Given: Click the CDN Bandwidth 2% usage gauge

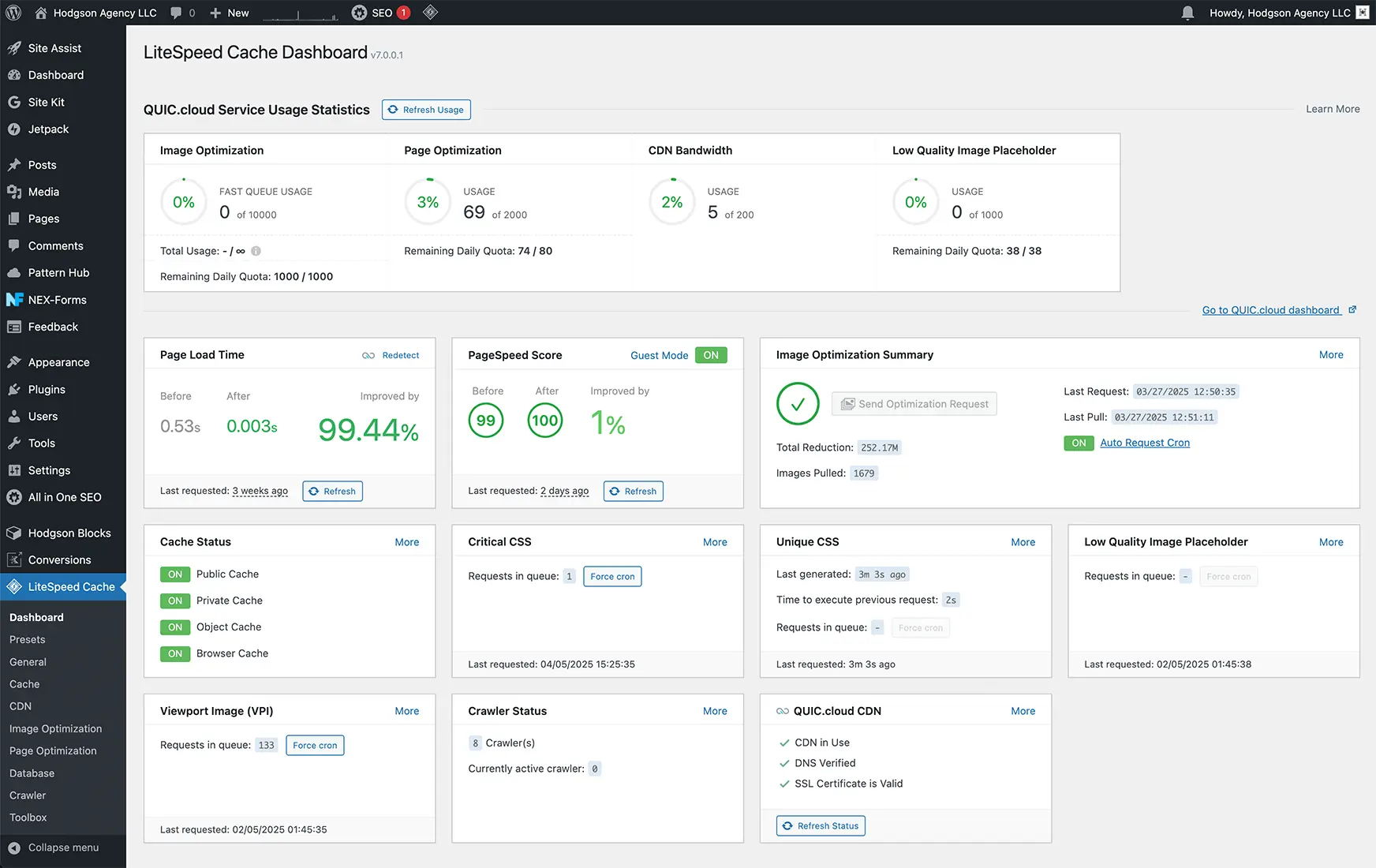Looking at the screenshot, I should tap(672, 202).
